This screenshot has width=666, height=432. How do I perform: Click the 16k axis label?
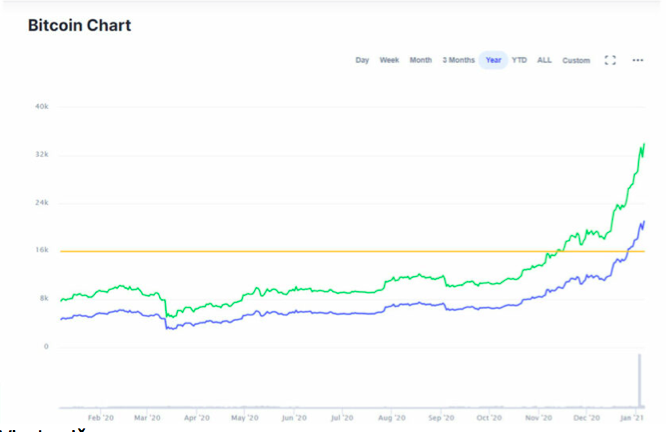click(42, 250)
